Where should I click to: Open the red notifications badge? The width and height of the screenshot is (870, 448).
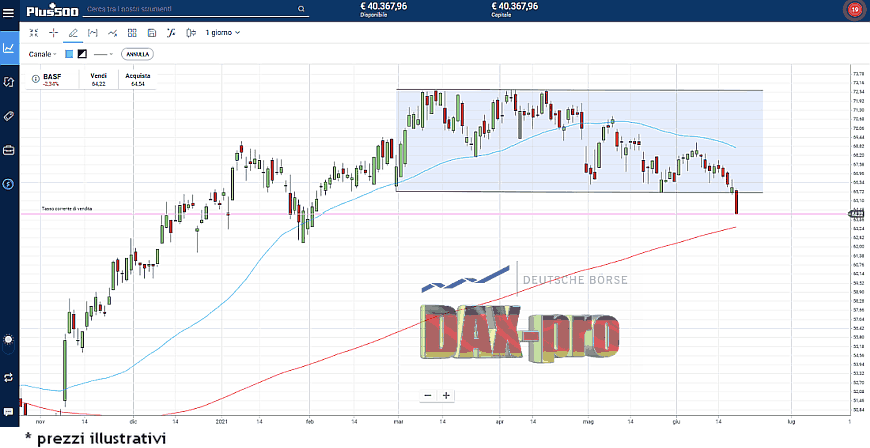click(x=854, y=10)
